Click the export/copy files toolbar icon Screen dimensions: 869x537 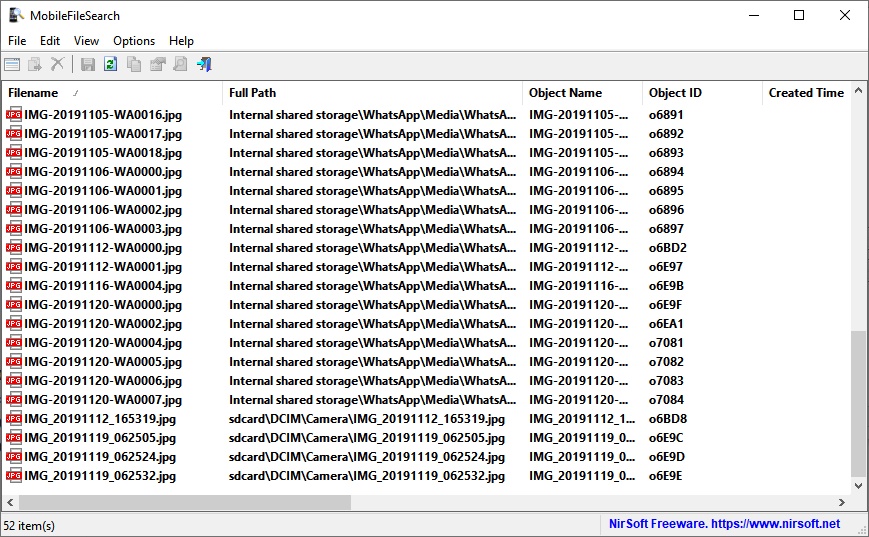coord(35,64)
